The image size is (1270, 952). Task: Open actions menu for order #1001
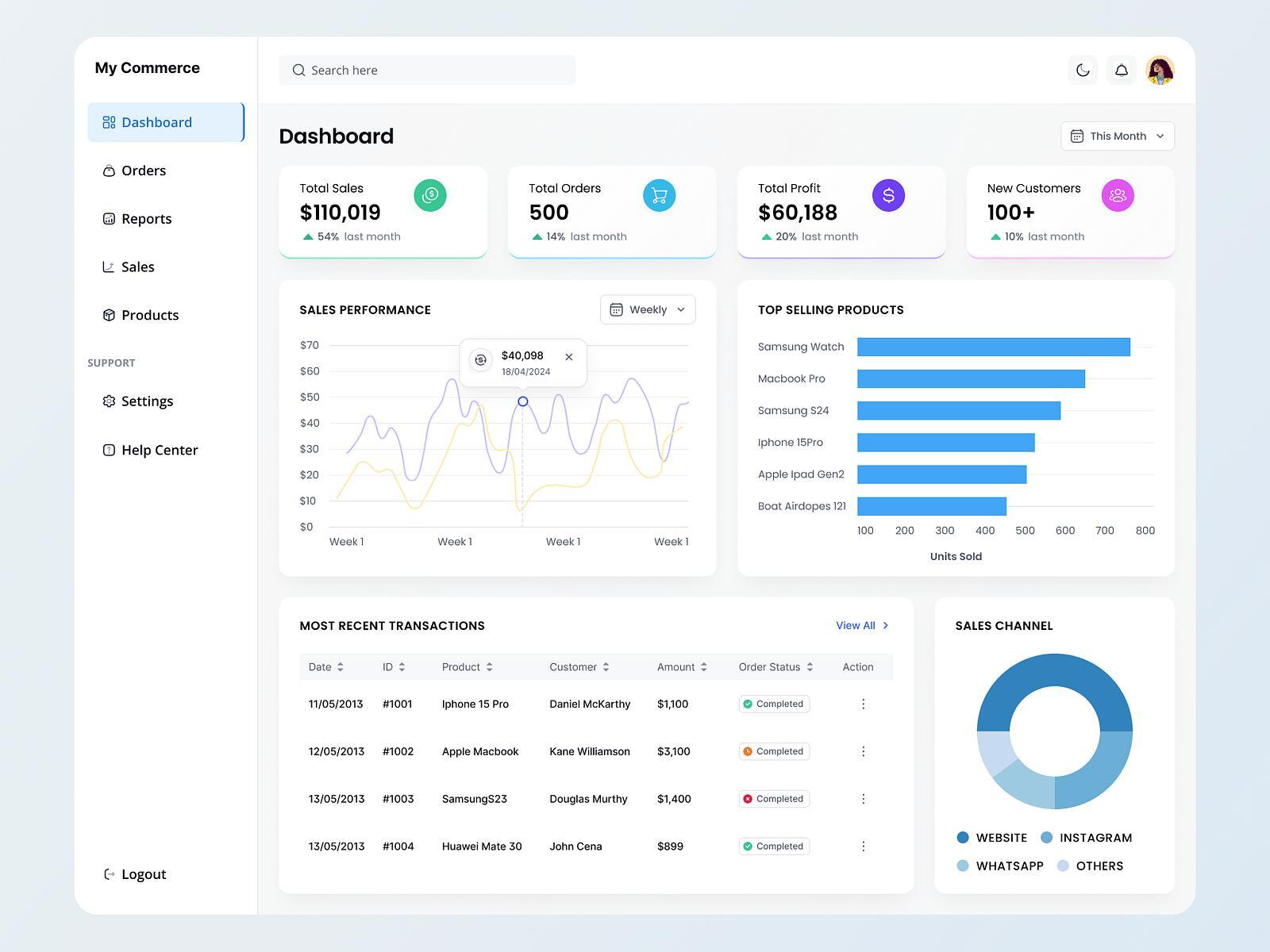pyautogui.click(x=863, y=704)
